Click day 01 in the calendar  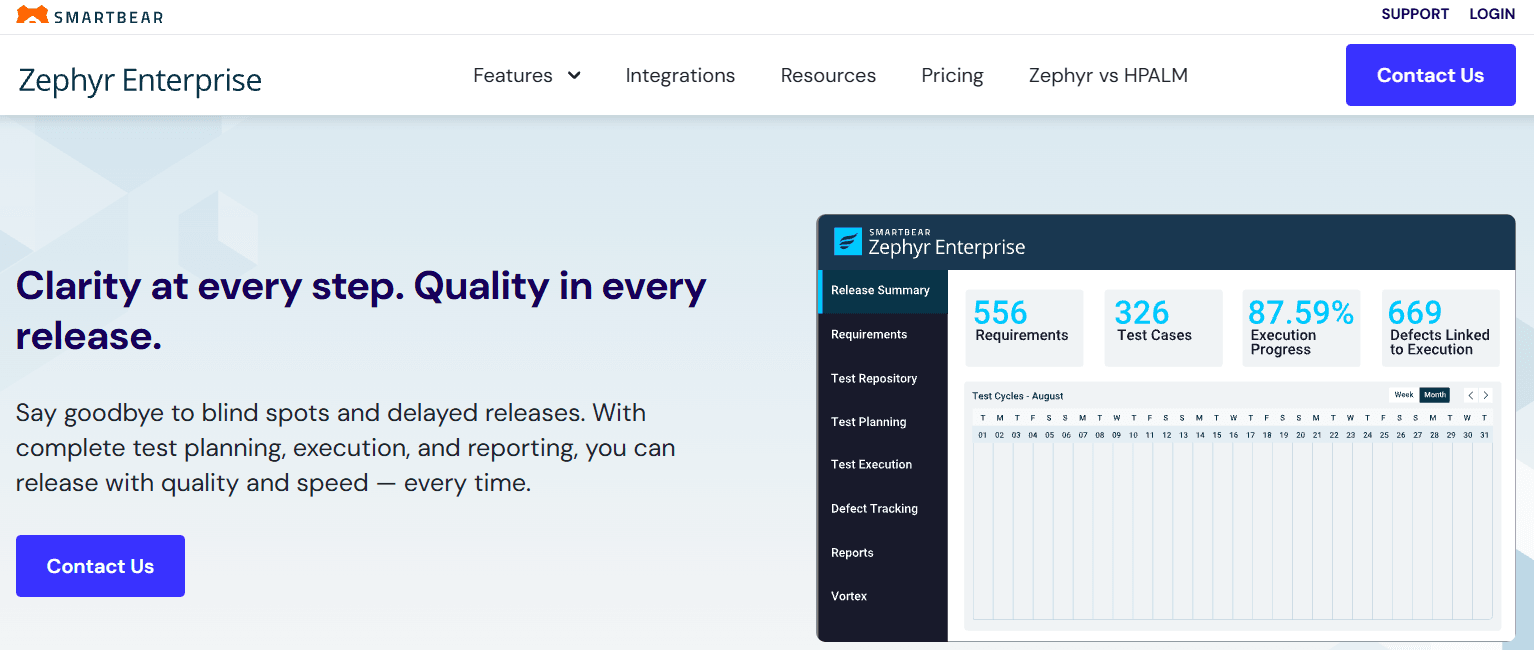point(983,435)
